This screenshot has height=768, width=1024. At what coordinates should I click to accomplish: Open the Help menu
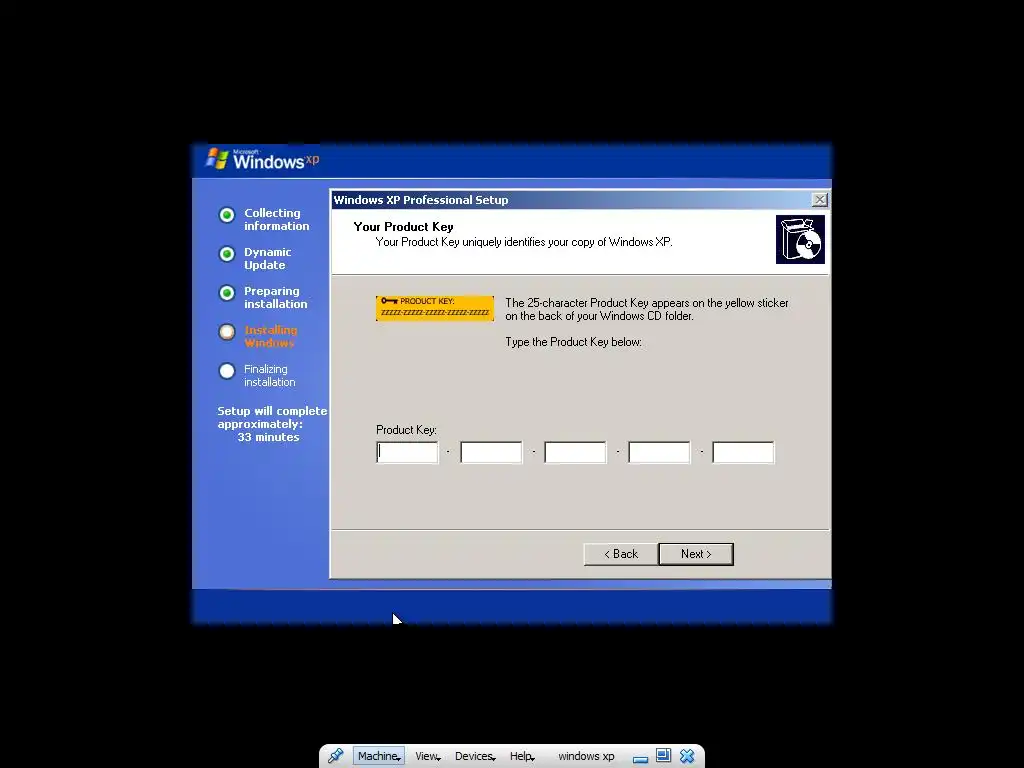tap(522, 756)
